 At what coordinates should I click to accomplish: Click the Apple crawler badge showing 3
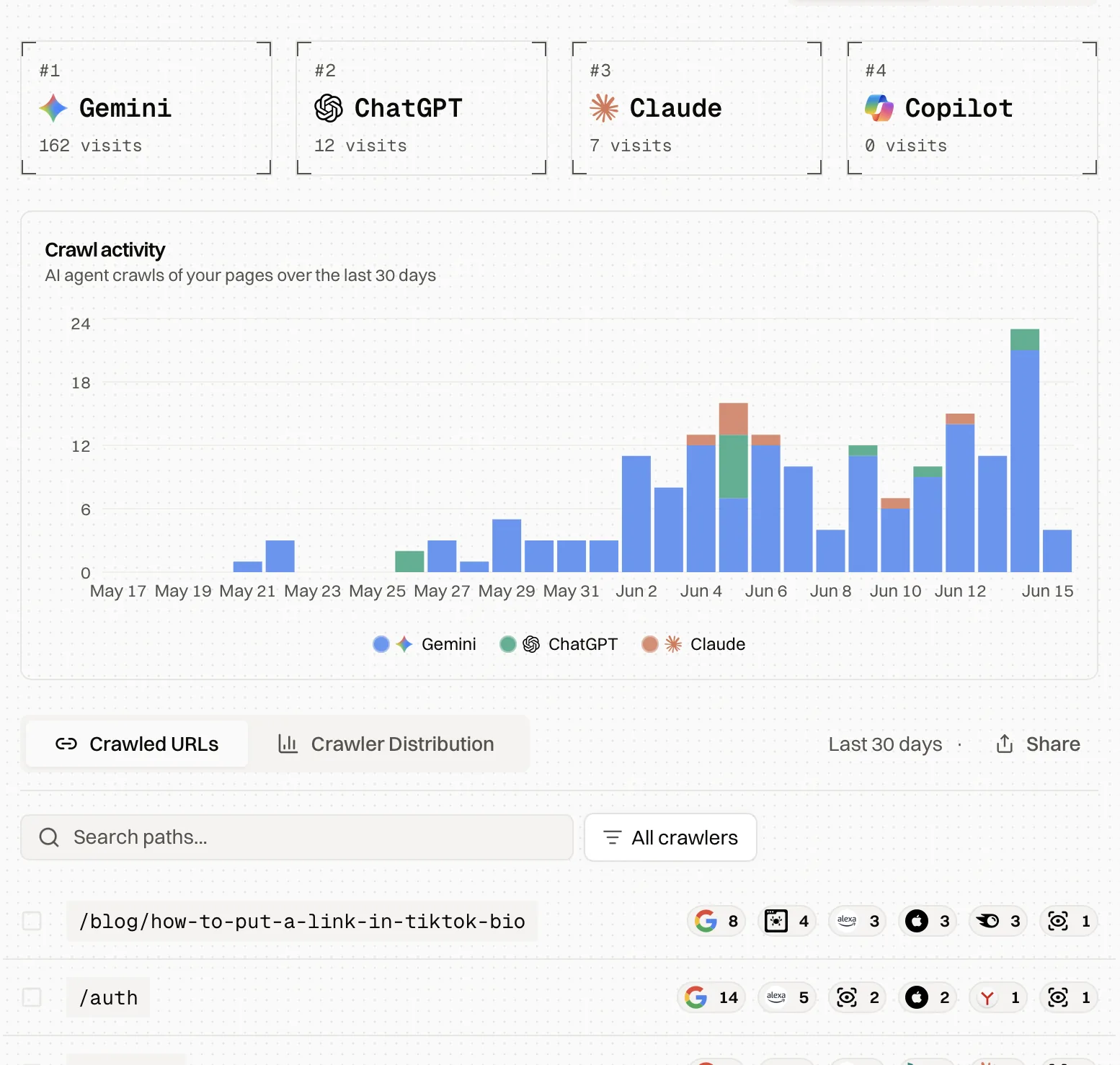point(928,921)
